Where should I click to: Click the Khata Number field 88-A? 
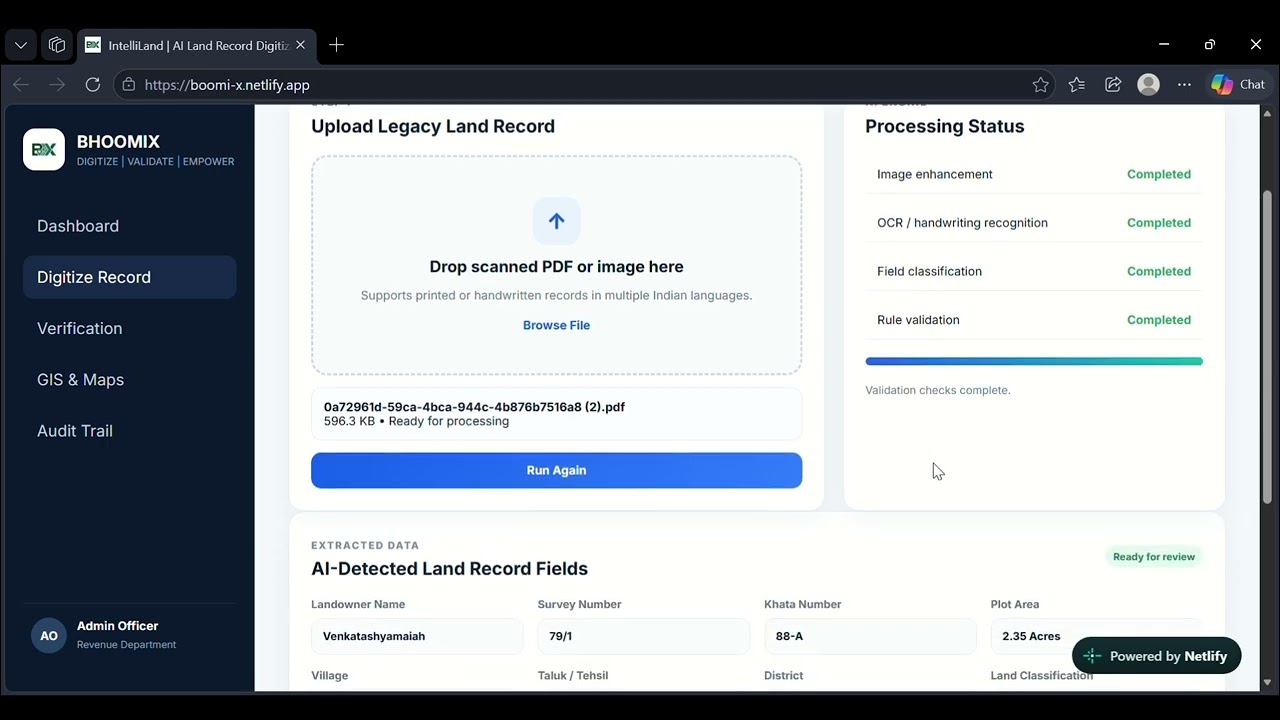click(870, 636)
